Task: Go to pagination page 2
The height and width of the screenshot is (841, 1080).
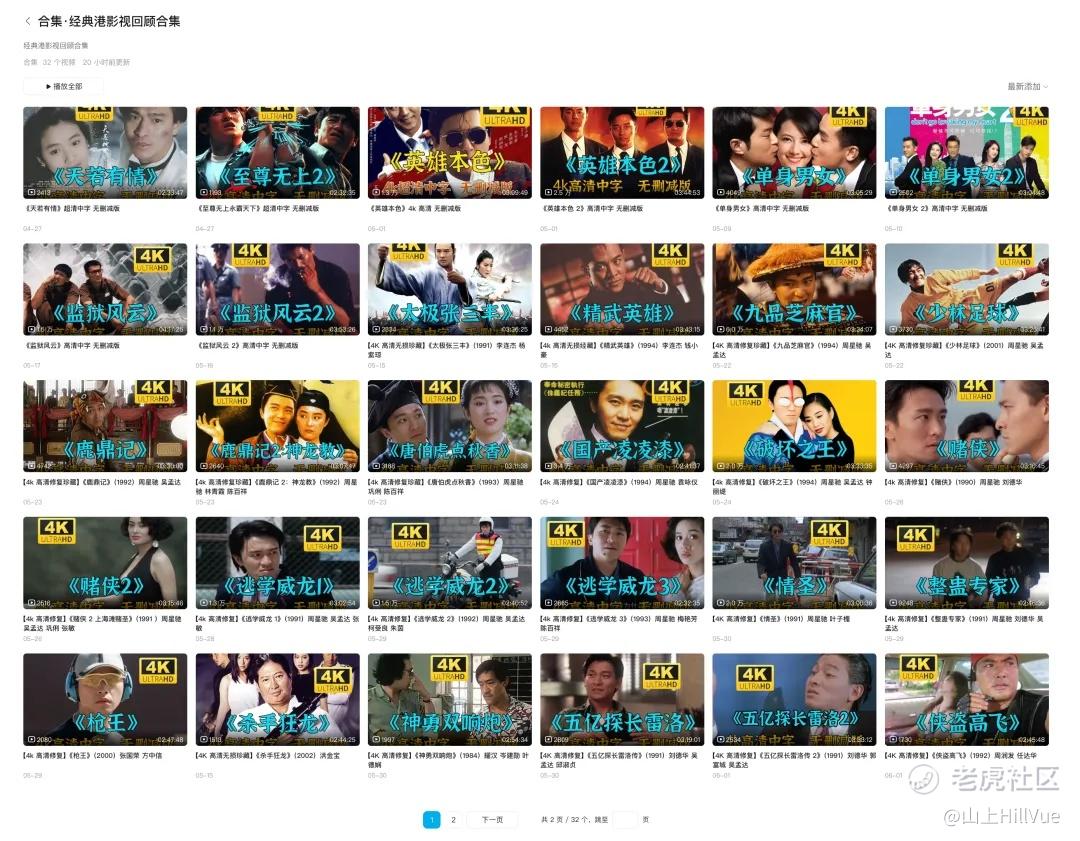Action: tap(453, 820)
